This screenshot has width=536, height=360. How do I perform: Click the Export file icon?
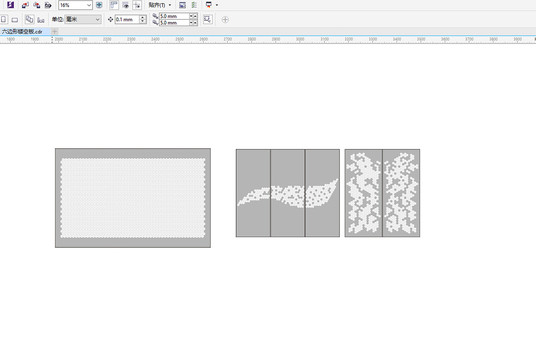[x=37, y=5]
